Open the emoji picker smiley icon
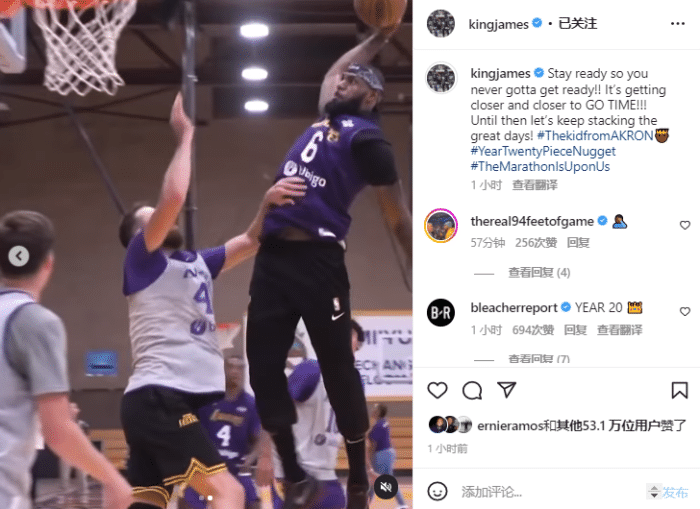This screenshot has height=509, width=700. (x=437, y=491)
